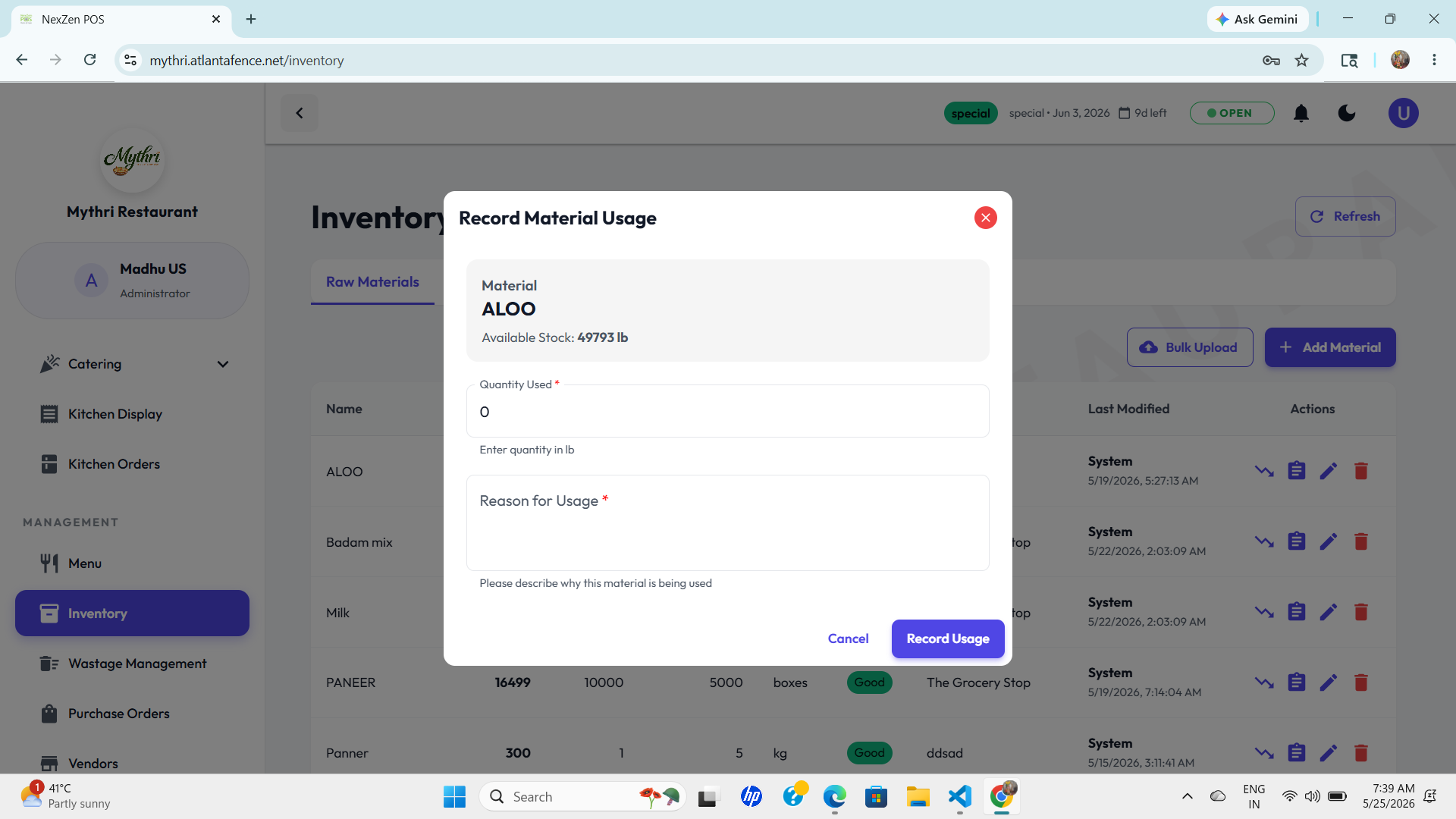Edit Milk with pencil icon
The image size is (1456, 819).
1329,612
